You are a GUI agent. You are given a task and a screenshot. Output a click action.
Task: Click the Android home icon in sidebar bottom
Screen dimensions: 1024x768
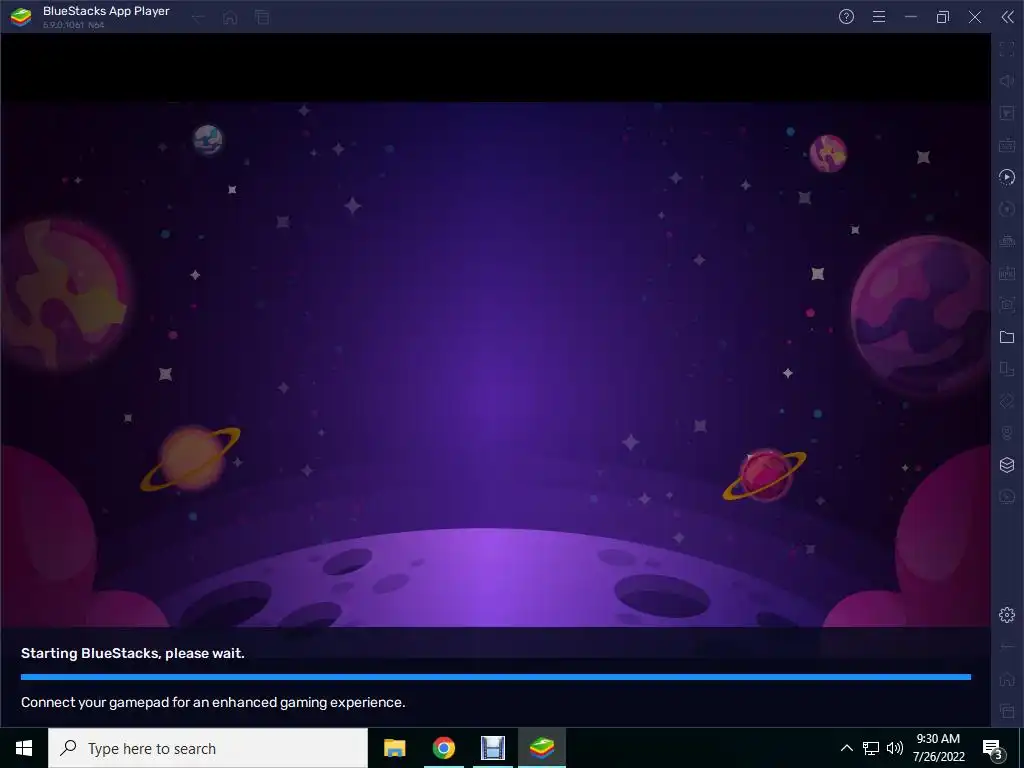tap(1007, 679)
